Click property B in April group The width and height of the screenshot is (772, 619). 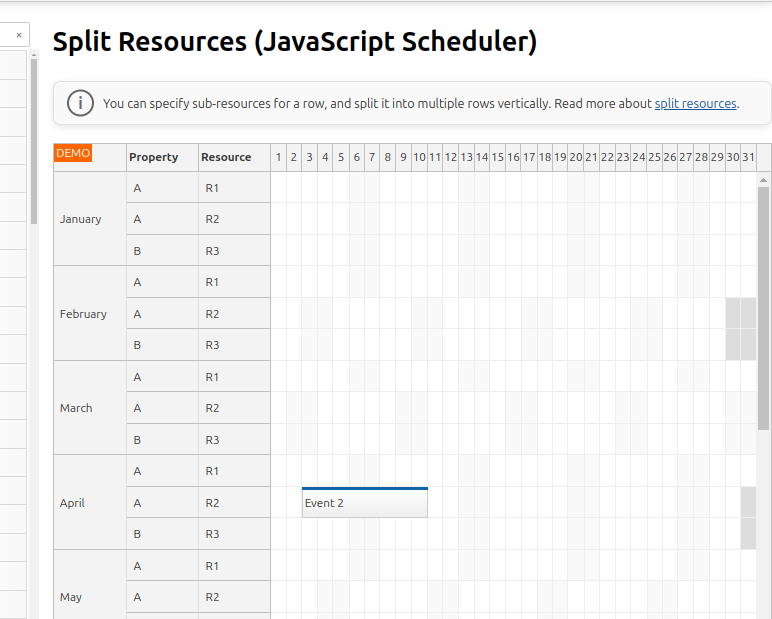162,534
